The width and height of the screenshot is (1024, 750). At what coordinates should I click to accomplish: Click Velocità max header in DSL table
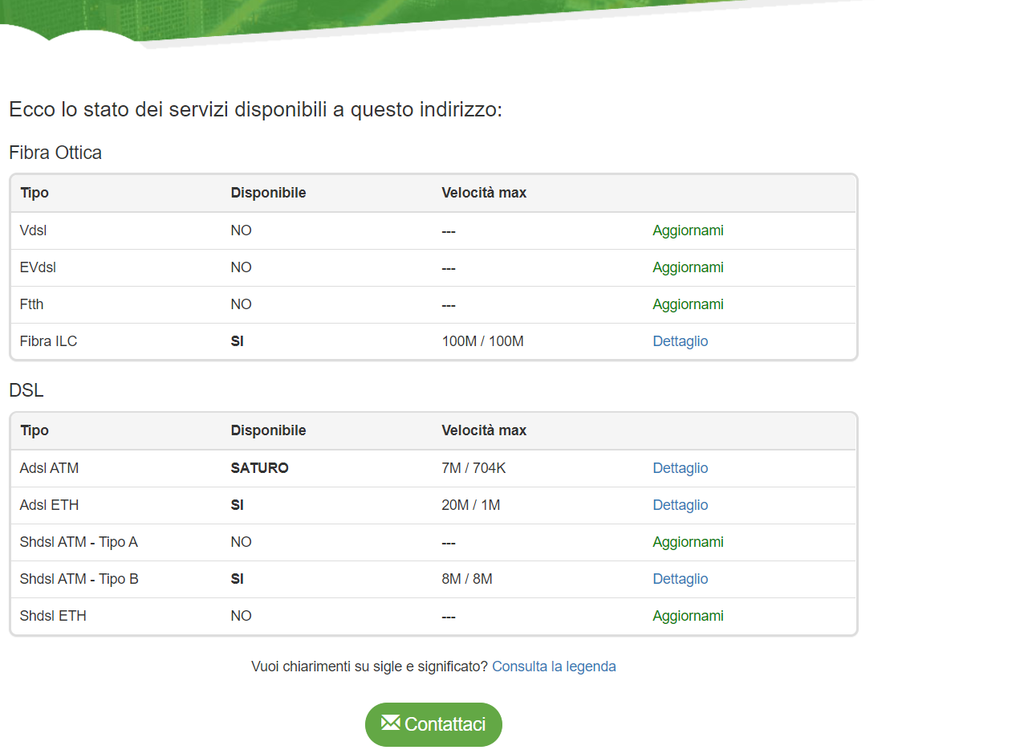tap(484, 431)
